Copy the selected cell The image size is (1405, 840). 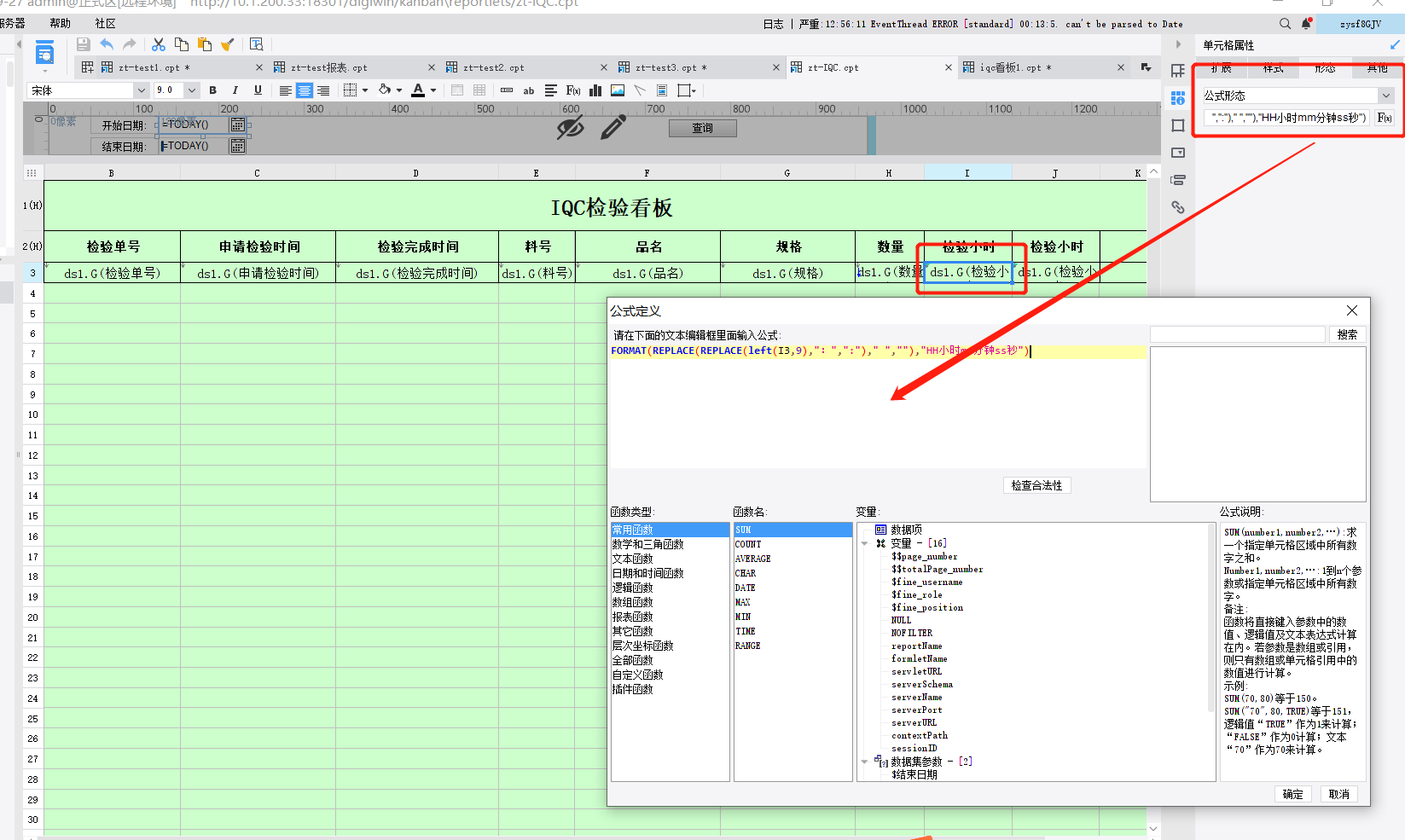(182, 44)
